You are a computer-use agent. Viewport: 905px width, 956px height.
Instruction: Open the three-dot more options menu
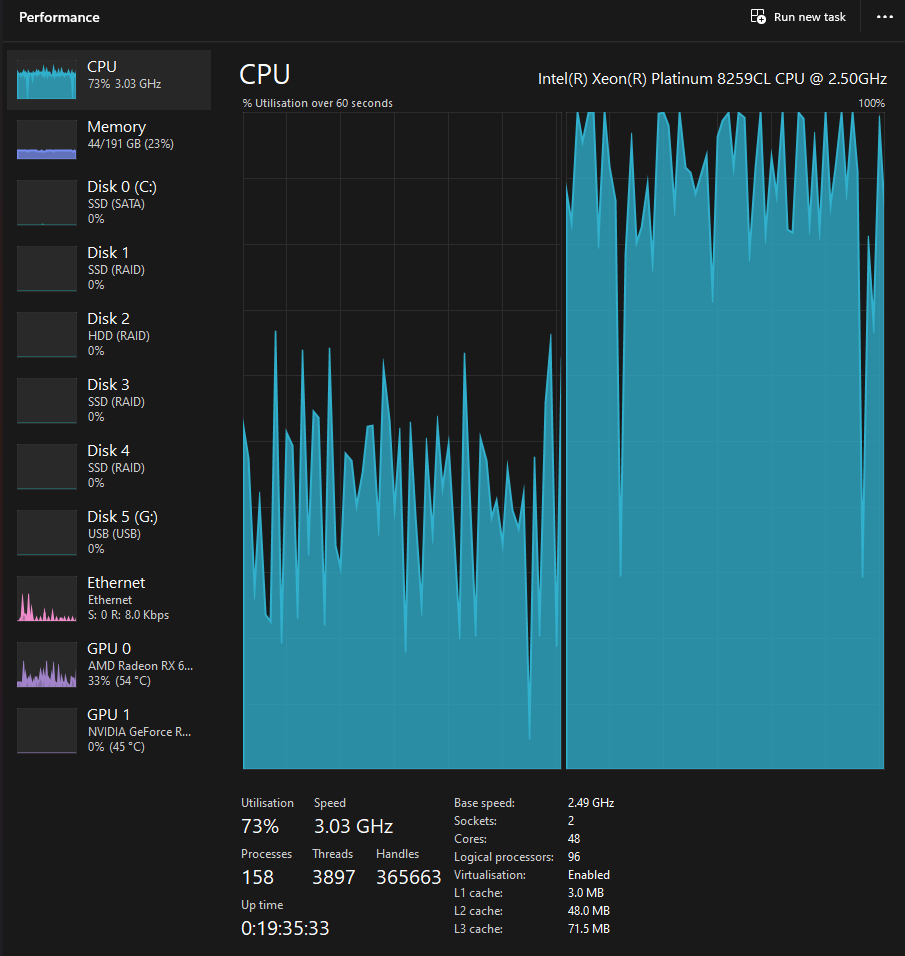[884, 17]
